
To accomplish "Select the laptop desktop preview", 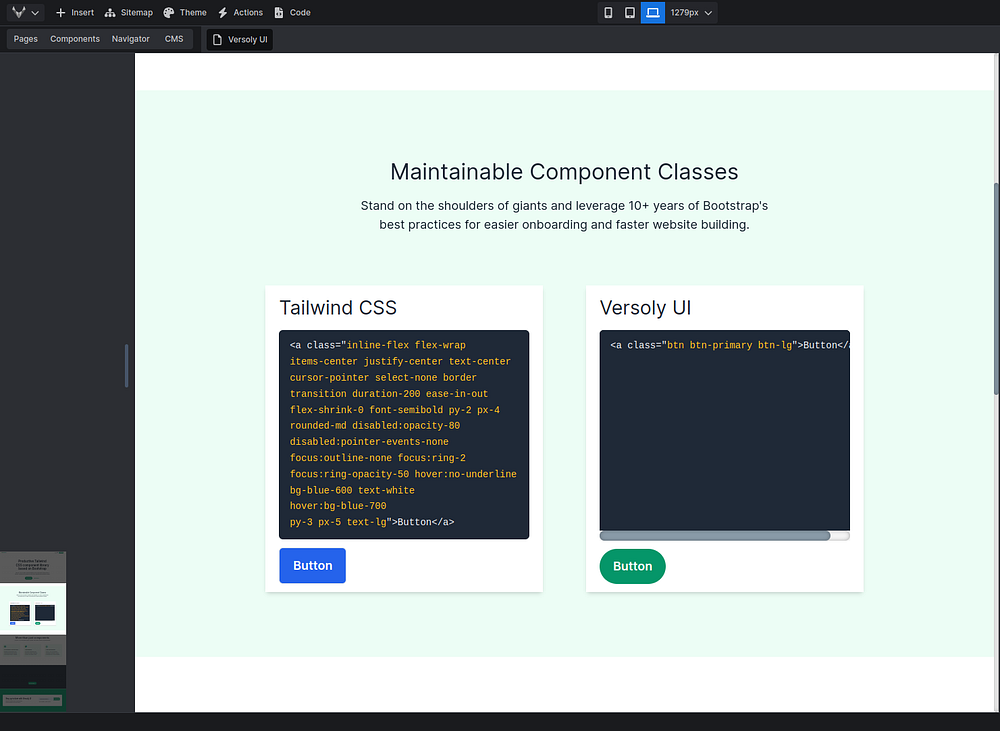I will pos(652,13).
